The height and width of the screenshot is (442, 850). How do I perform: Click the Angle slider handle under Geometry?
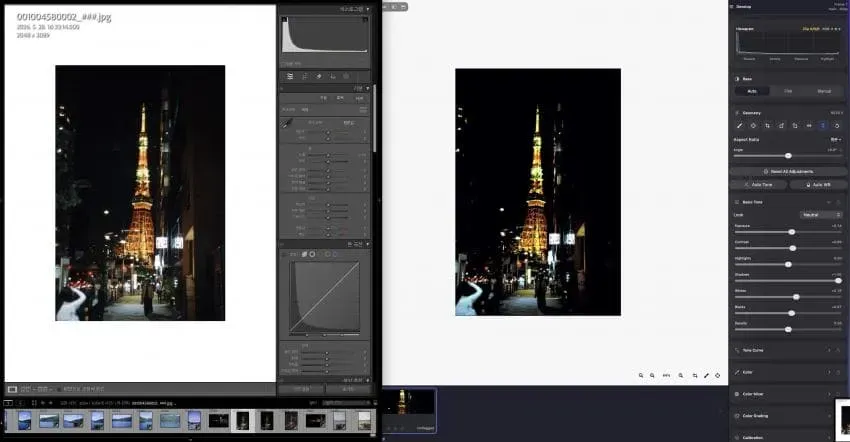[788, 156]
